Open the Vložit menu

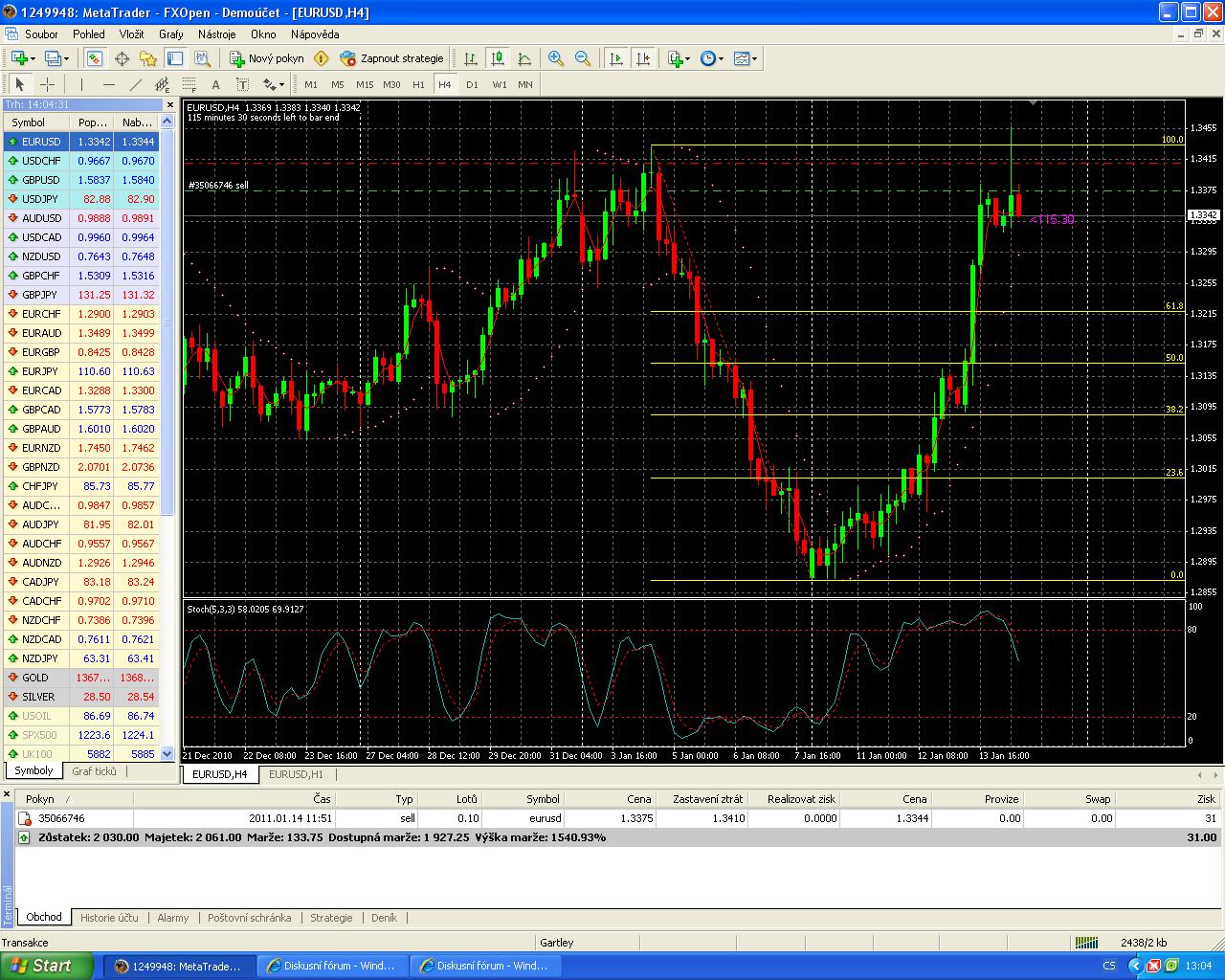pyautogui.click(x=131, y=34)
